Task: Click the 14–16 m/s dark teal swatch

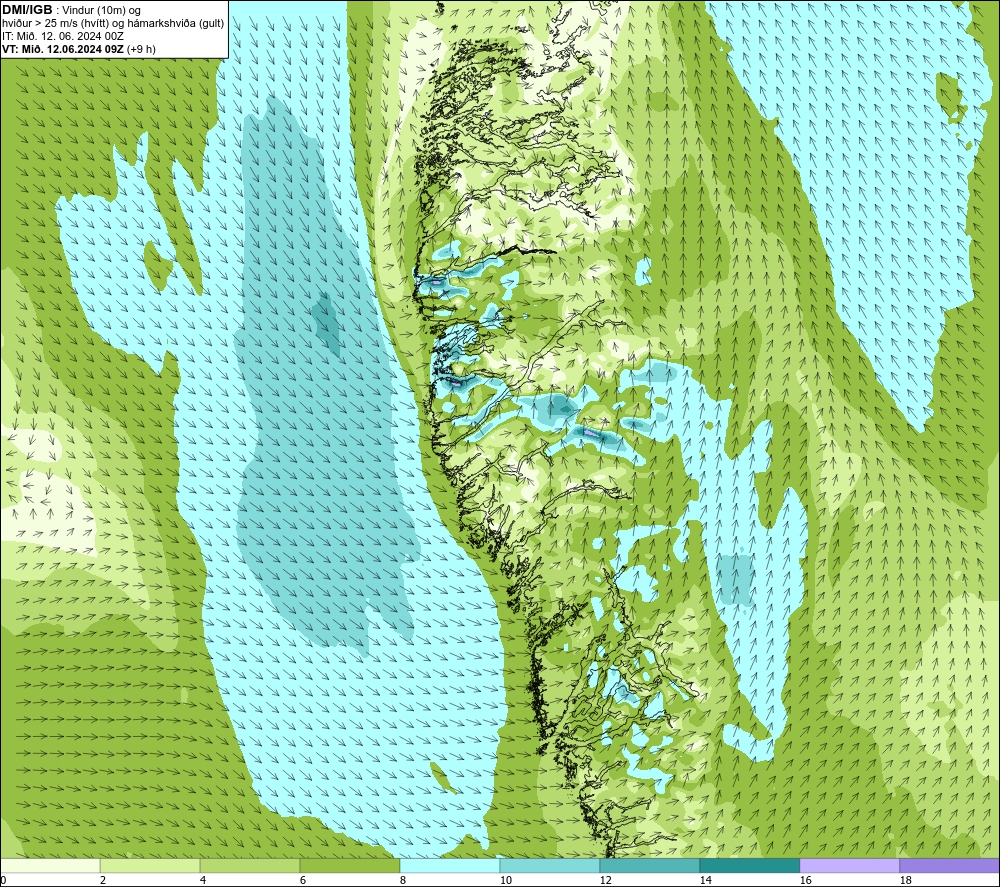Action: (x=749, y=865)
